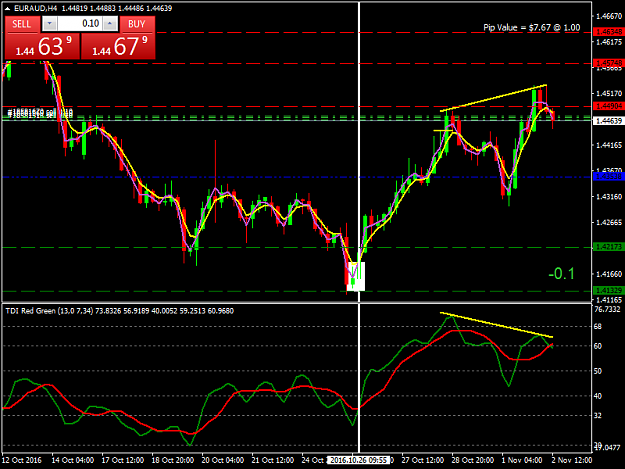625x469 pixels.
Task: Click the 12 Oct 2016 time axis label
Action: click(22, 460)
